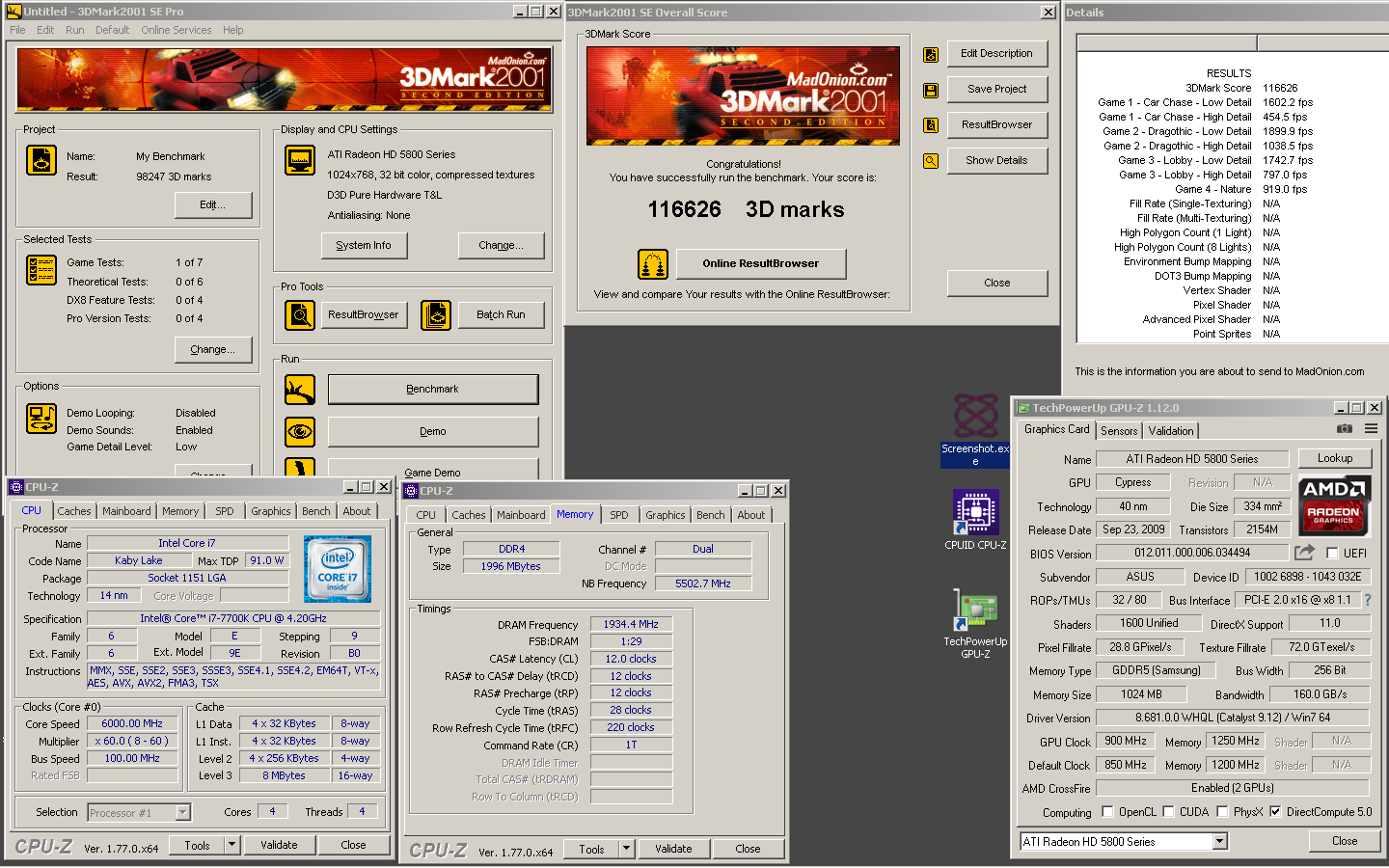Click the Edit button under Project
The image size is (1389, 868).
(x=213, y=204)
